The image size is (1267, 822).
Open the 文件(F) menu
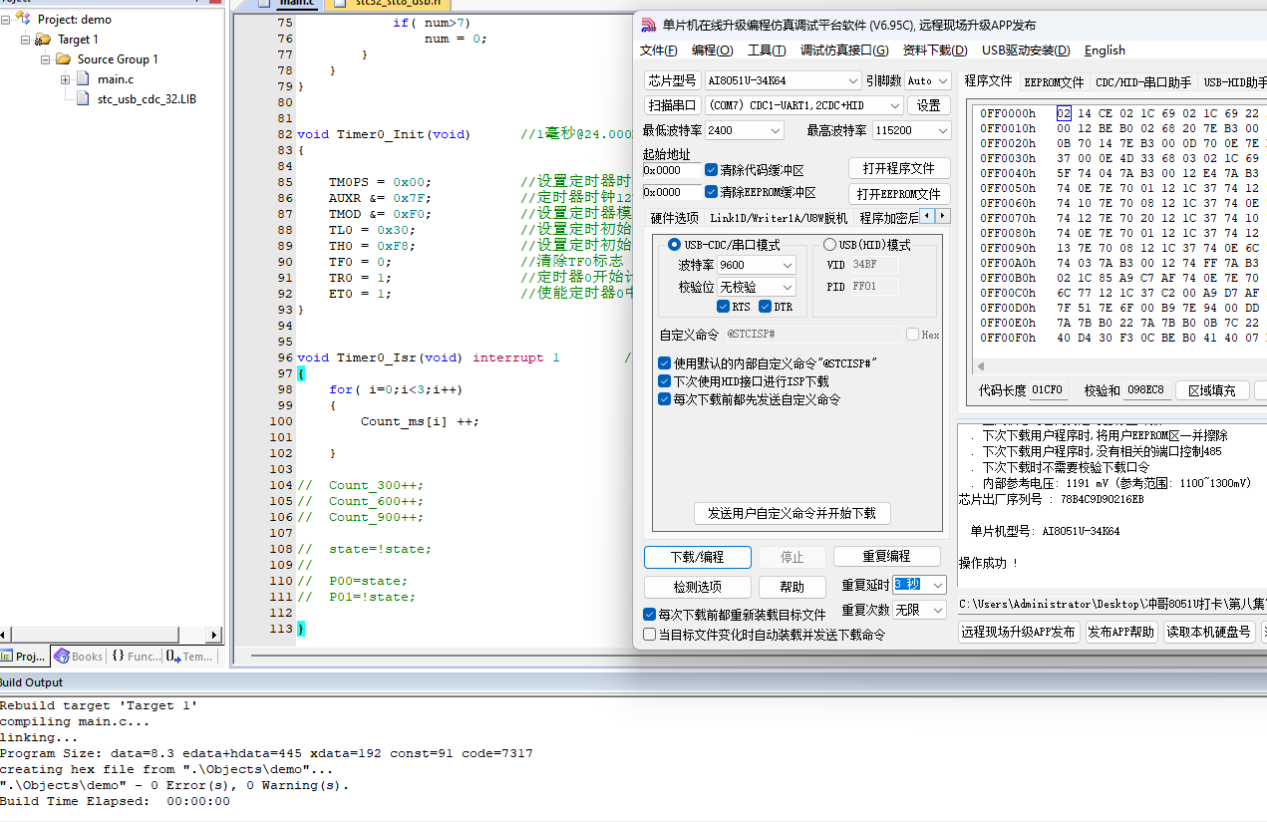tap(658, 50)
